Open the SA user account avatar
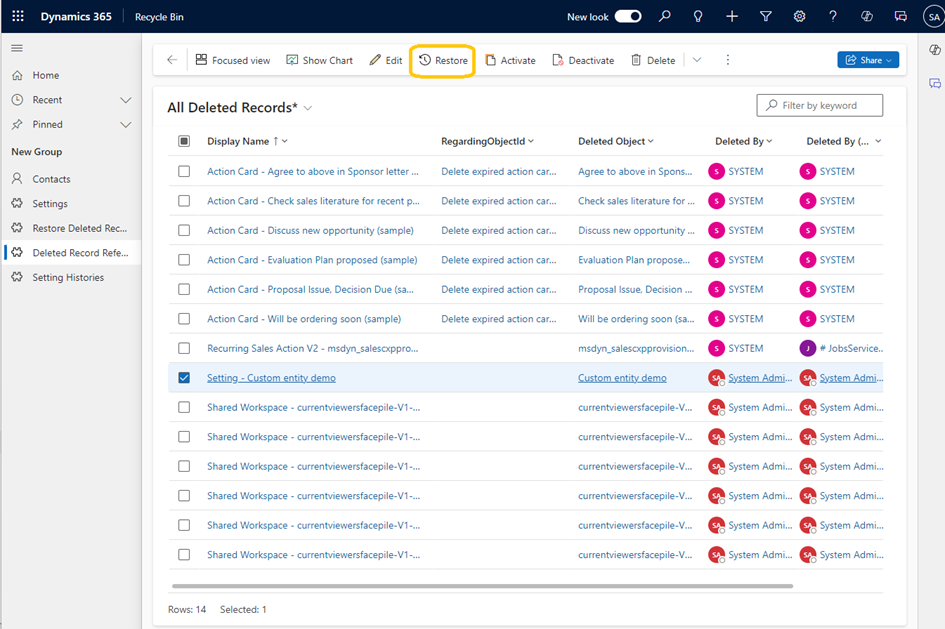This screenshot has width=945, height=629. click(934, 16)
